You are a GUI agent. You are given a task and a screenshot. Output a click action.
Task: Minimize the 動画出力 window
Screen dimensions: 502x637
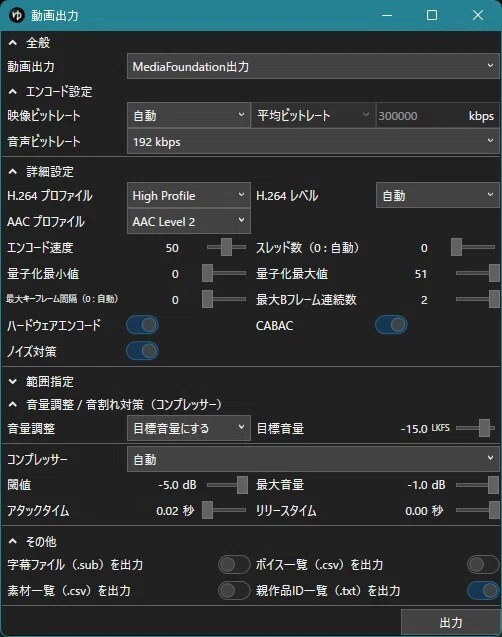[387, 15]
